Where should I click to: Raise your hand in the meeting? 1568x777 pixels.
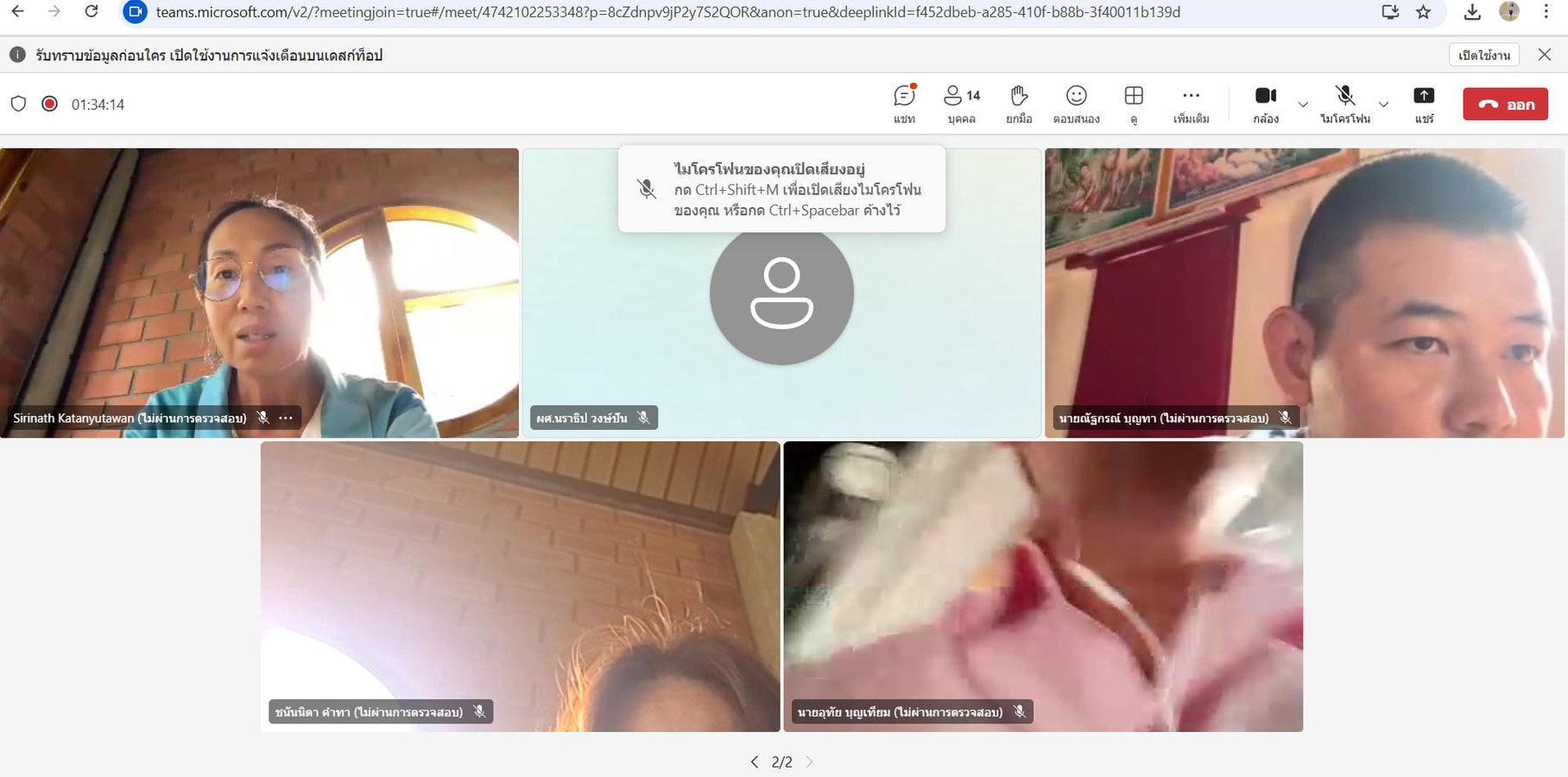(1019, 104)
